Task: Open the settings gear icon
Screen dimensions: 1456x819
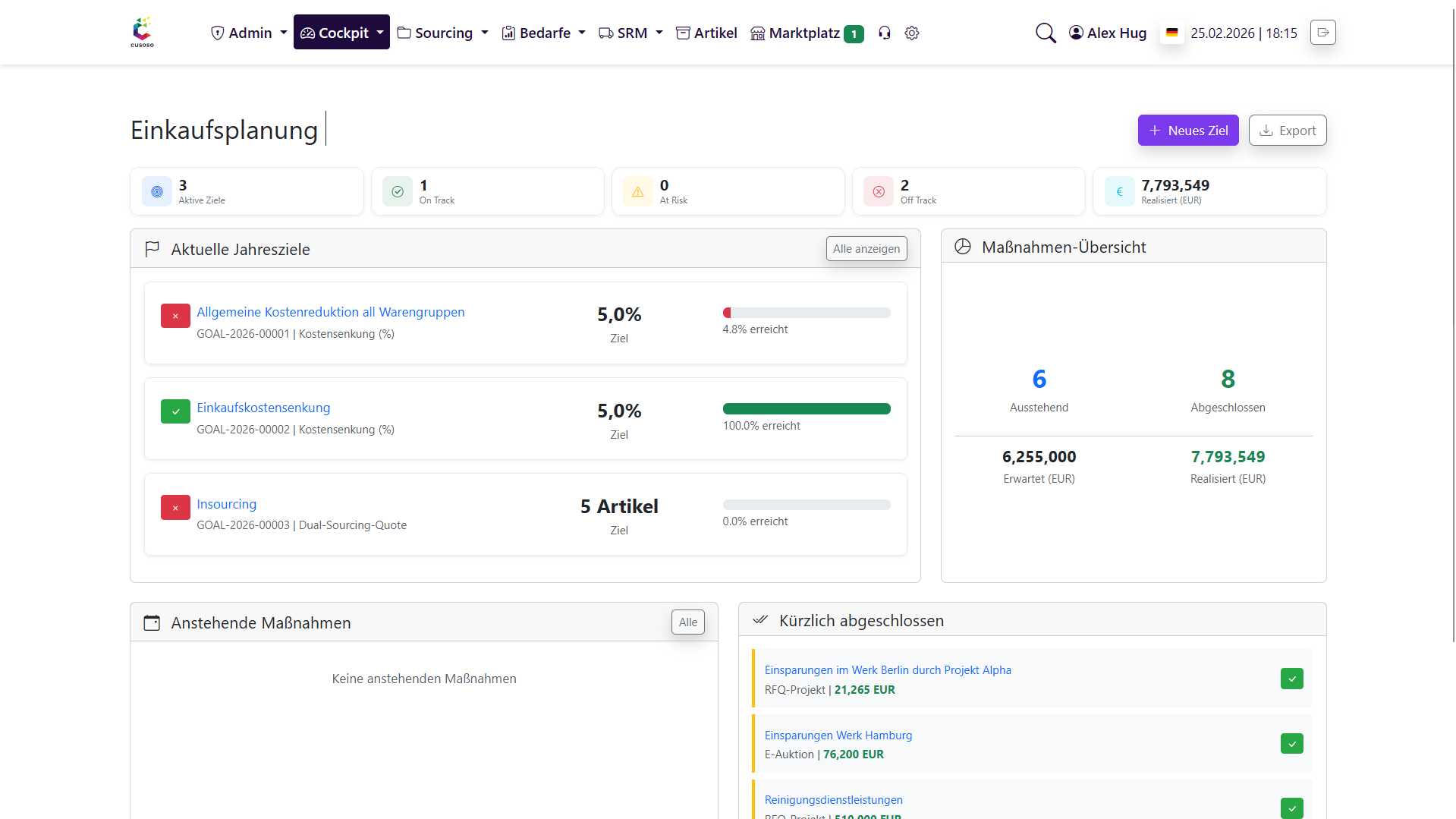Action: click(x=912, y=33)
